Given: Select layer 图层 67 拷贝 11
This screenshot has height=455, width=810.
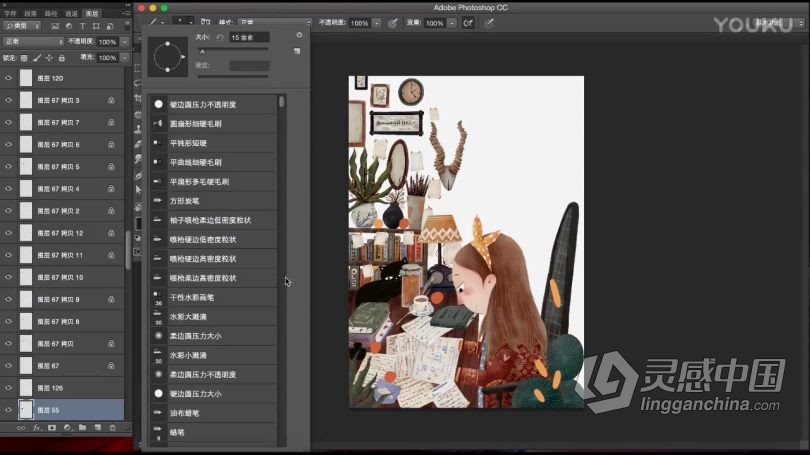Looking at the screenshot, I should click(x=62, y=255).
